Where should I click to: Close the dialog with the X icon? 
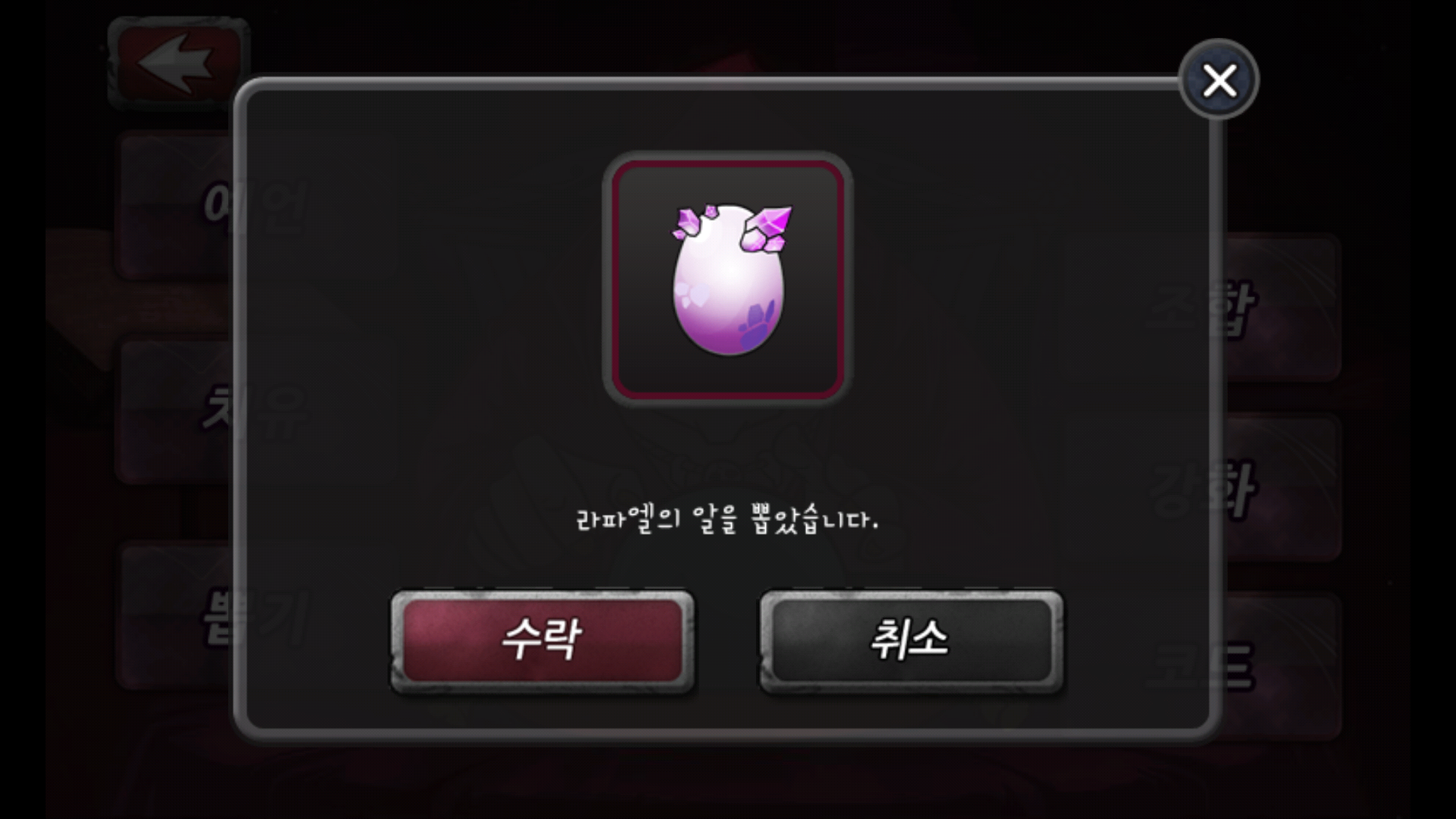coord(1219,80)
